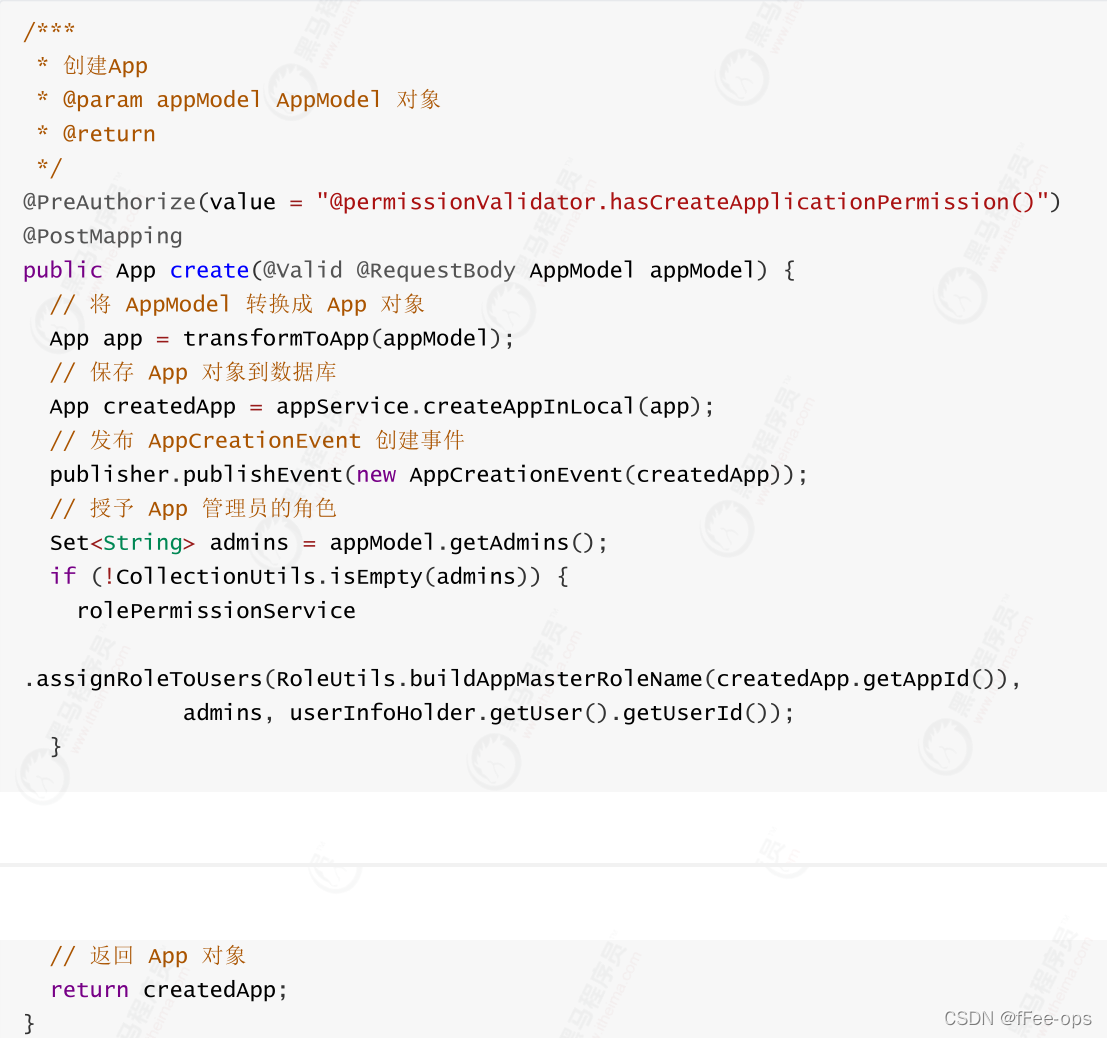This screenshot has width=1107, height=1038.
Task: Click the permissionValidator string literal
Action: (x=683, y=202)
